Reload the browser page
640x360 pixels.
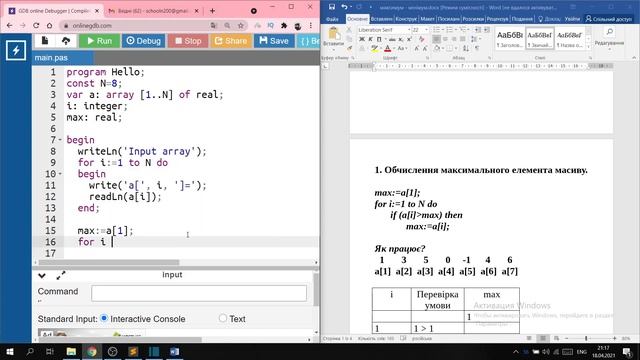[x=36, y=25]
